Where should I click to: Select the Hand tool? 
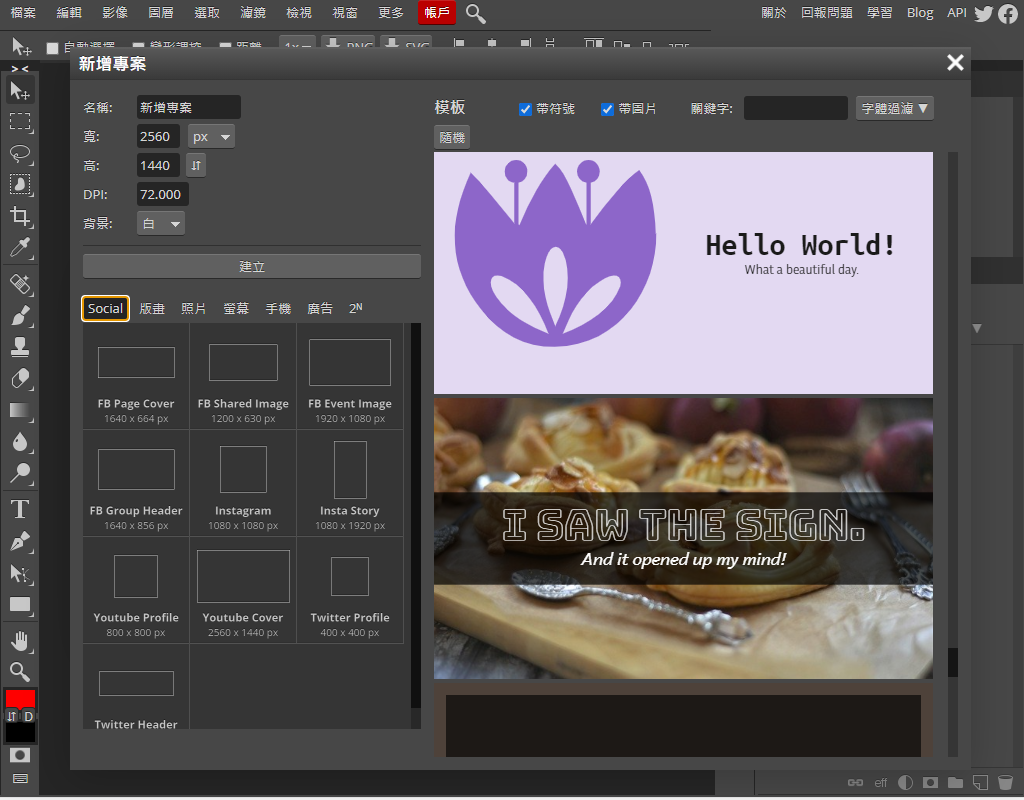20,641
